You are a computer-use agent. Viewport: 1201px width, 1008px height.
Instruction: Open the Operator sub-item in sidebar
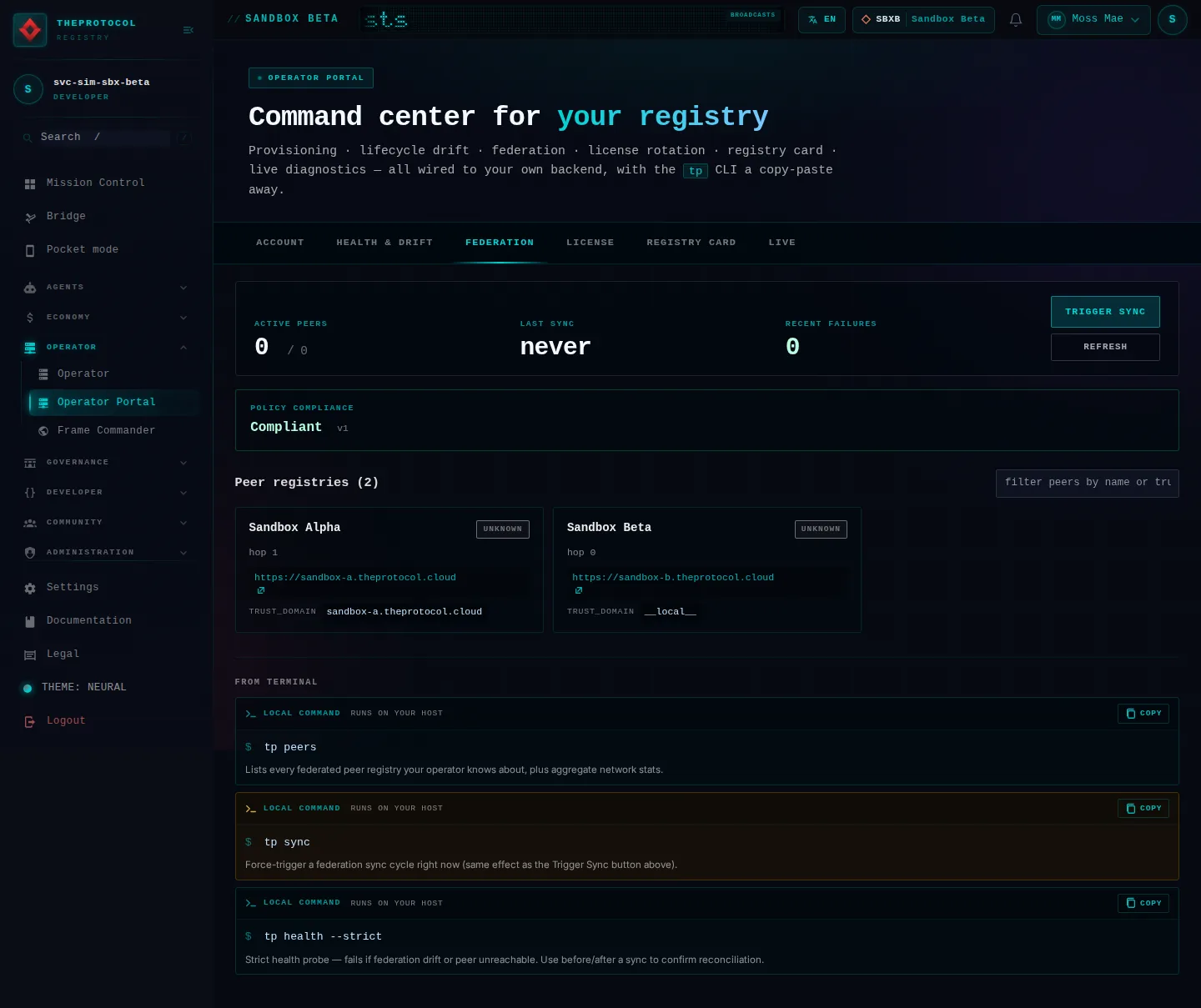point(113,374)
